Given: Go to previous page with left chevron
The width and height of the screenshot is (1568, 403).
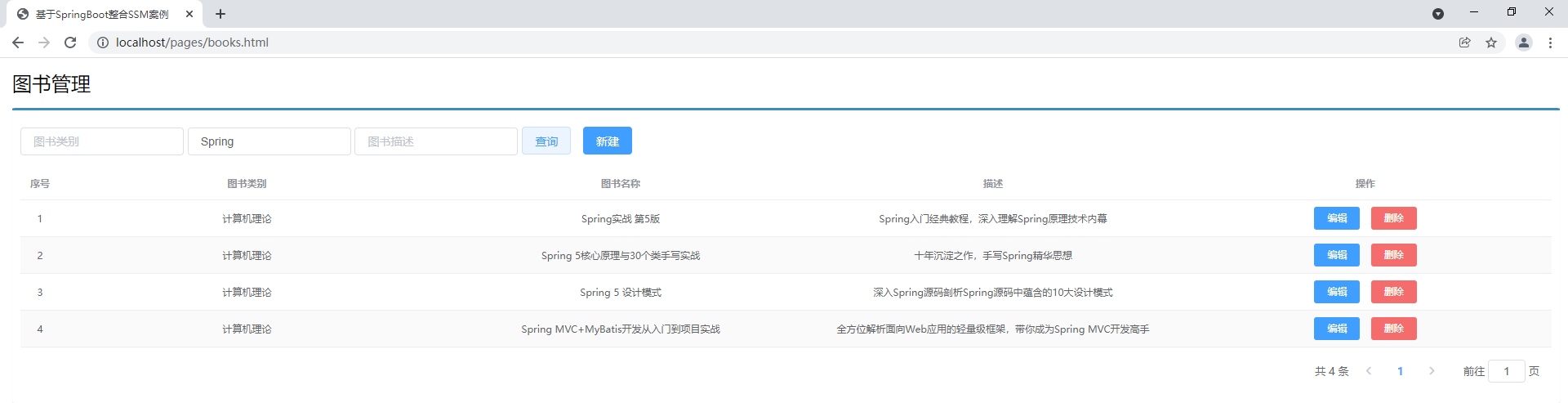Looking at the screenshot, I should 1369,371.
